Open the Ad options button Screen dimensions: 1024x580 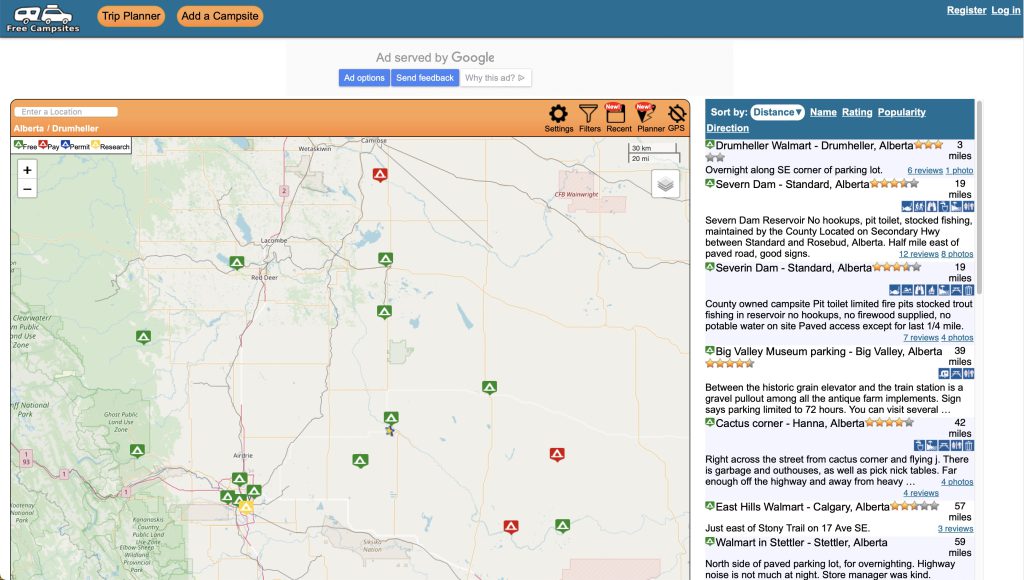tap(364, 78)
